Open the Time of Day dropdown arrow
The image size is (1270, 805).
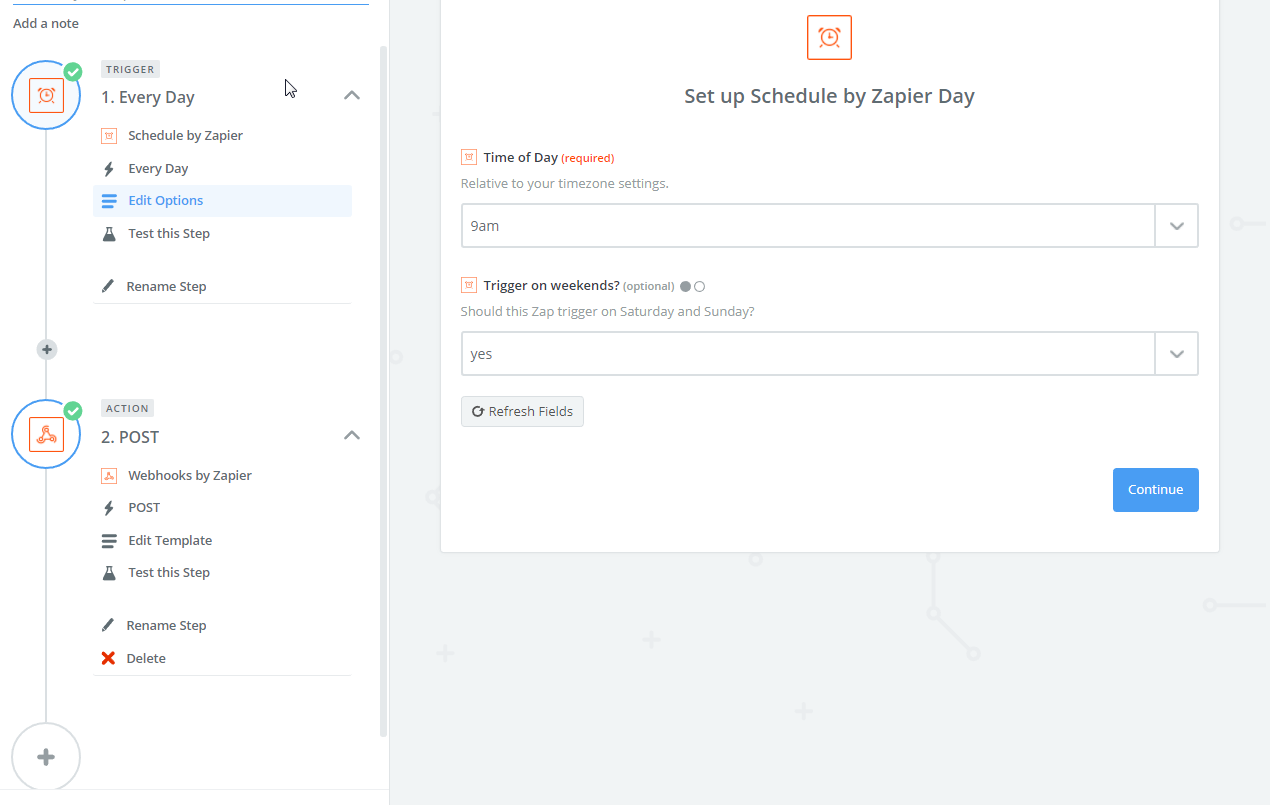point(1176,226)
